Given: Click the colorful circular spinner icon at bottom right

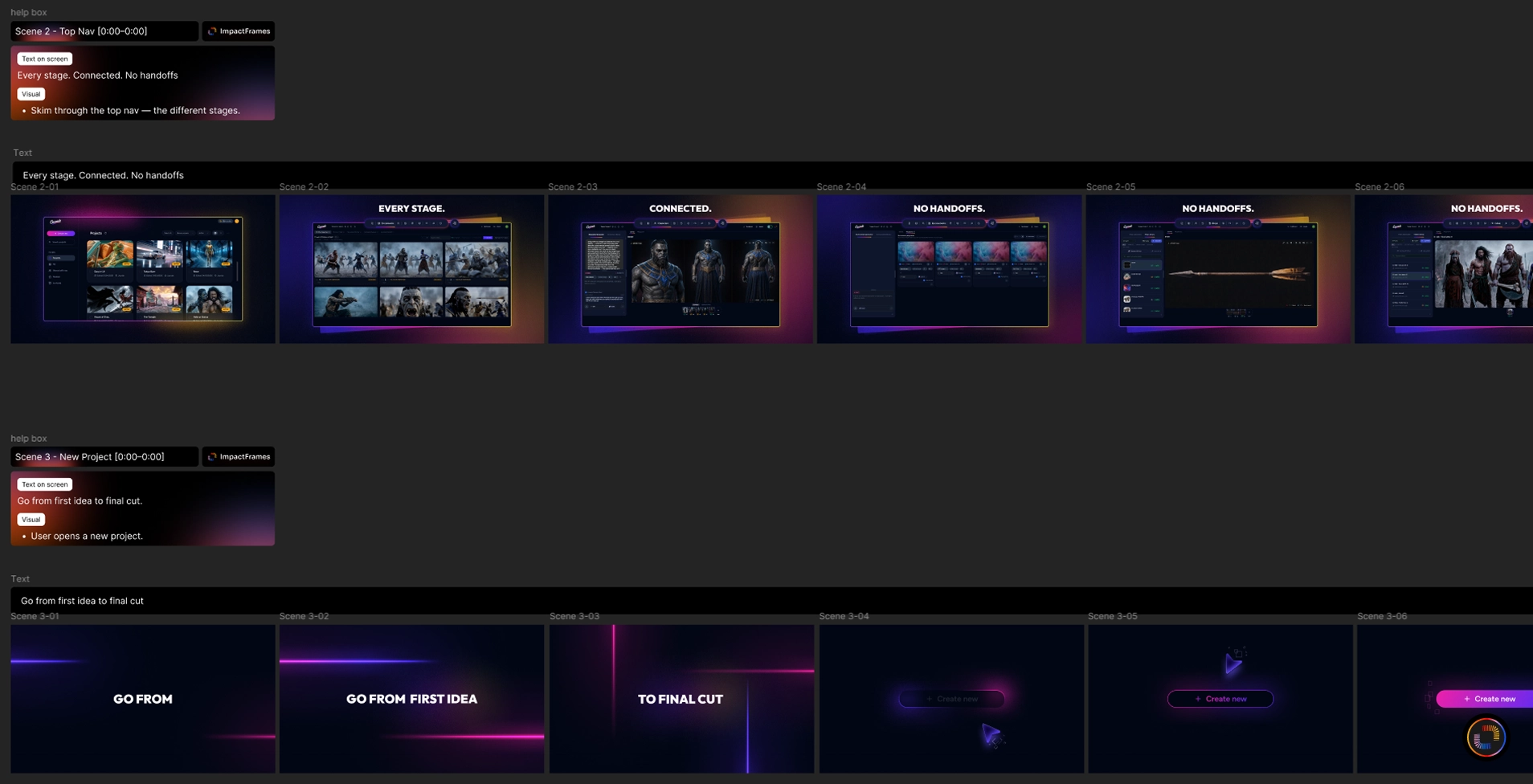Looking at the screenshot, I should (1486, 737).
